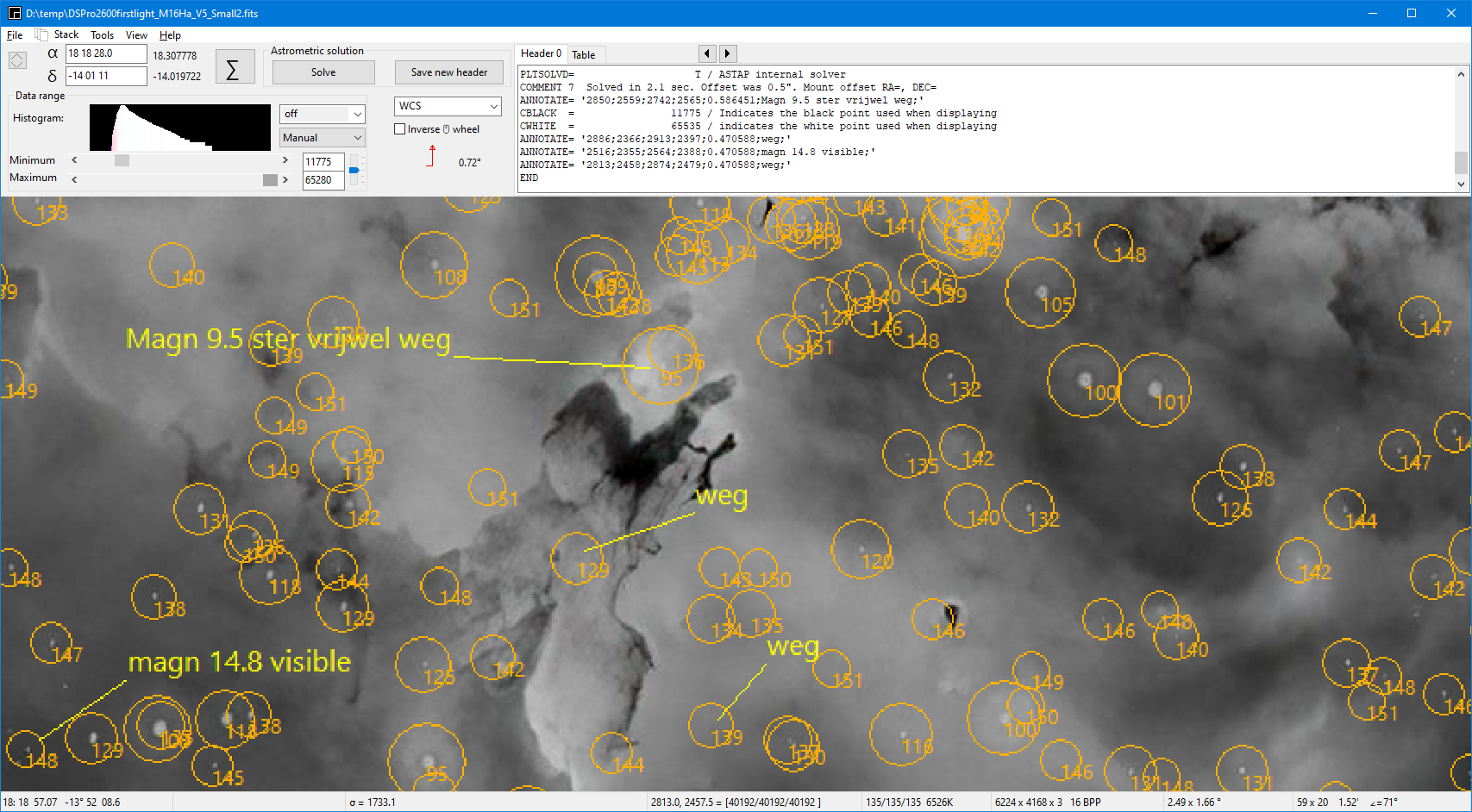Click 'Magn 9.5 ster vrijwel weg' annotation

(288, 339)
